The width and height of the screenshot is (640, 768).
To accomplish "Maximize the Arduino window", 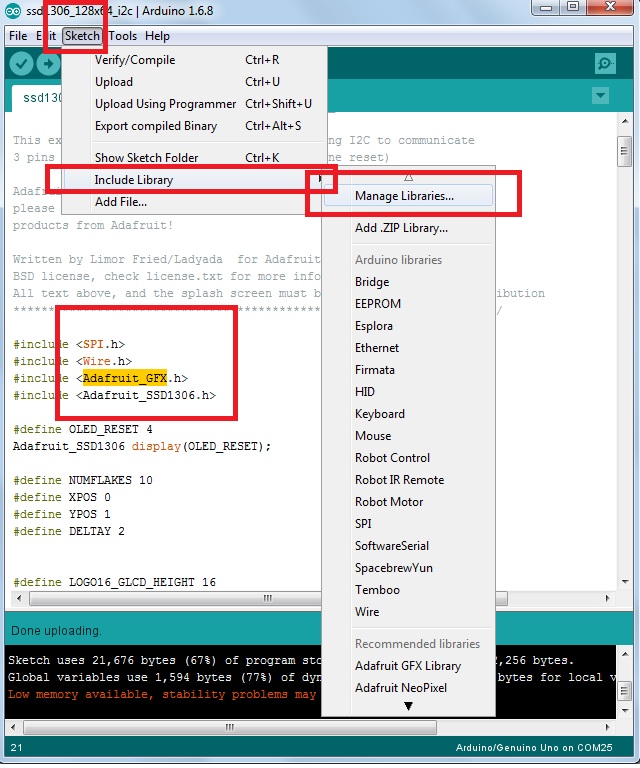I will pyautogui.click(x=573, y=8).
